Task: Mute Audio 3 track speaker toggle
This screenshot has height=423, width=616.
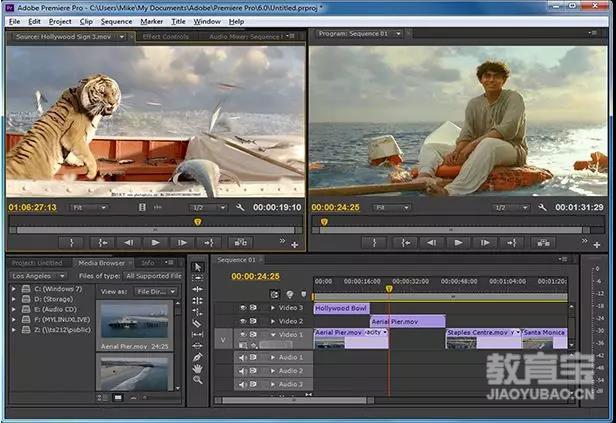Action: tap(242, 384)
